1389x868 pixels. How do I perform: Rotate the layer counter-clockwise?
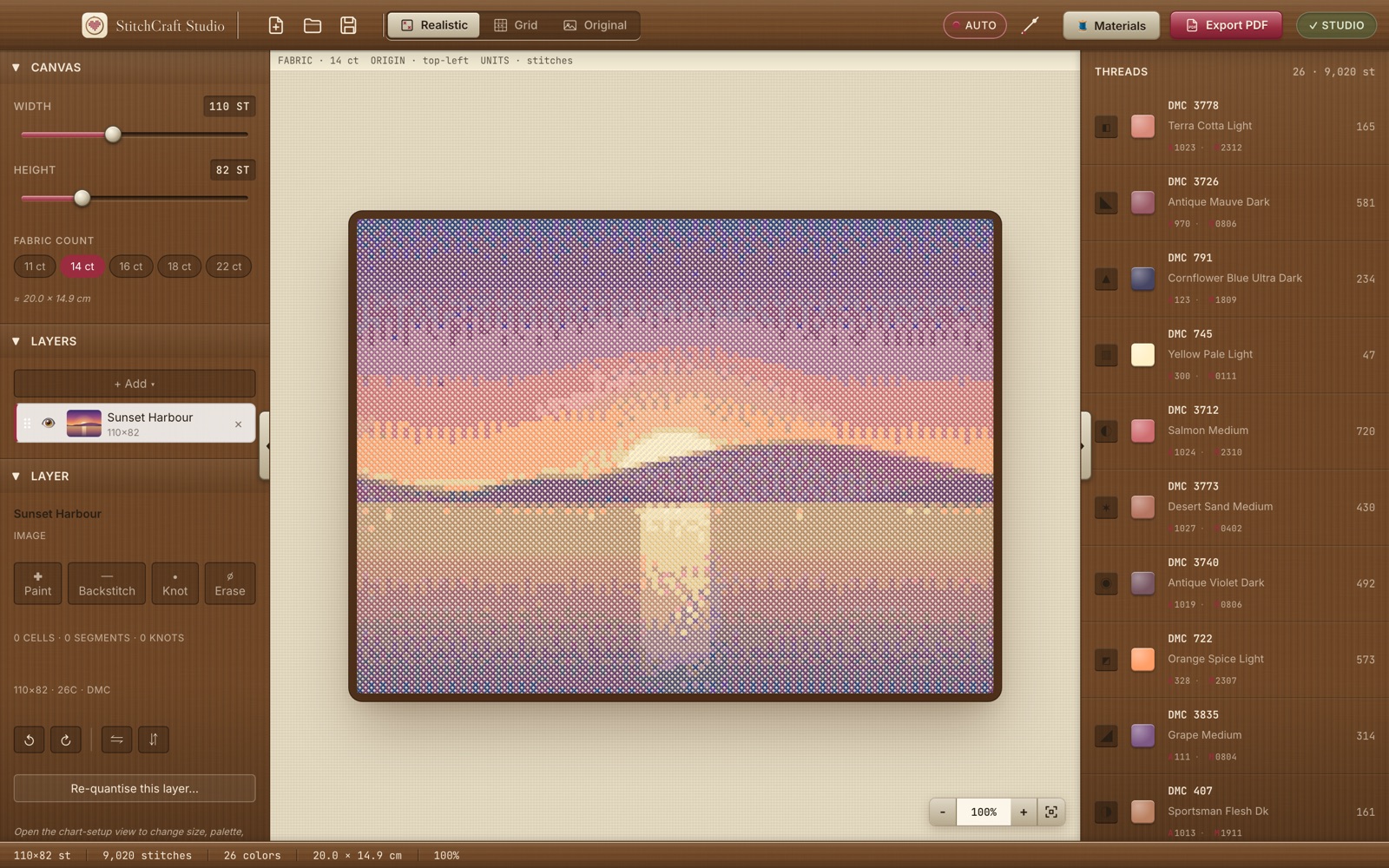(30, 740)
